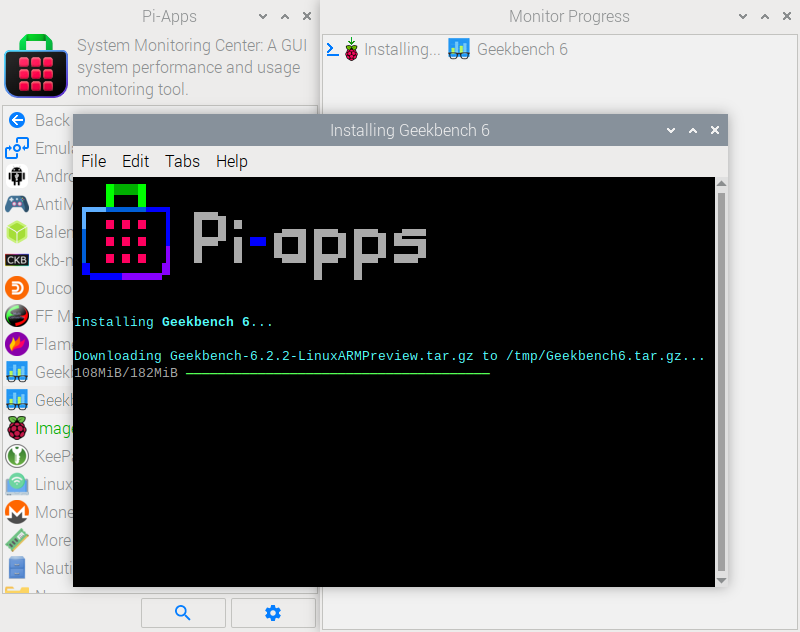The width and height of the screenshot is (800, 632).
Task: Open the Edit menu in terminal
Action: tap(135, 161)
